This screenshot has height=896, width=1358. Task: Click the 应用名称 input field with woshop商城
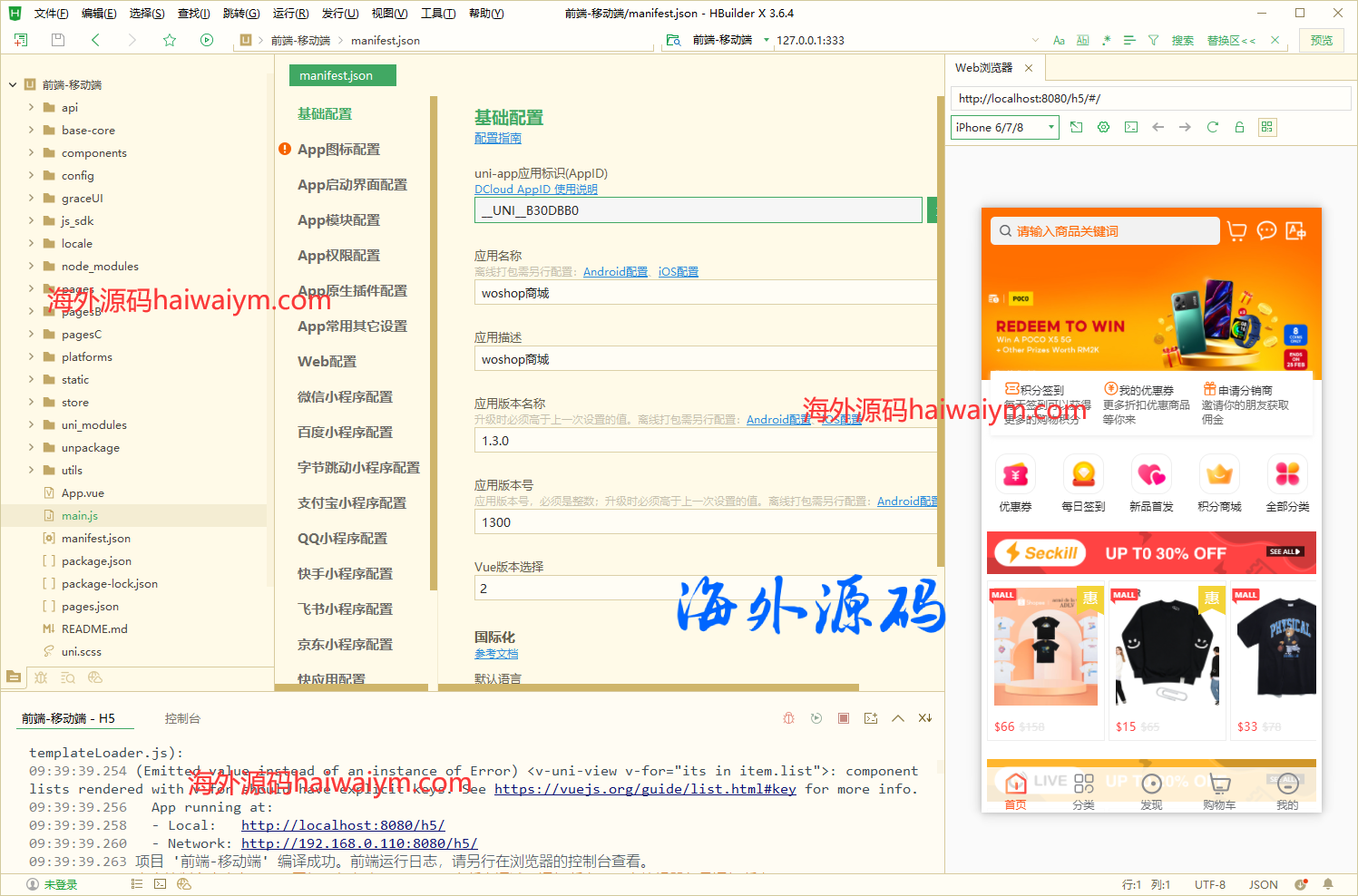pos(704,293)
